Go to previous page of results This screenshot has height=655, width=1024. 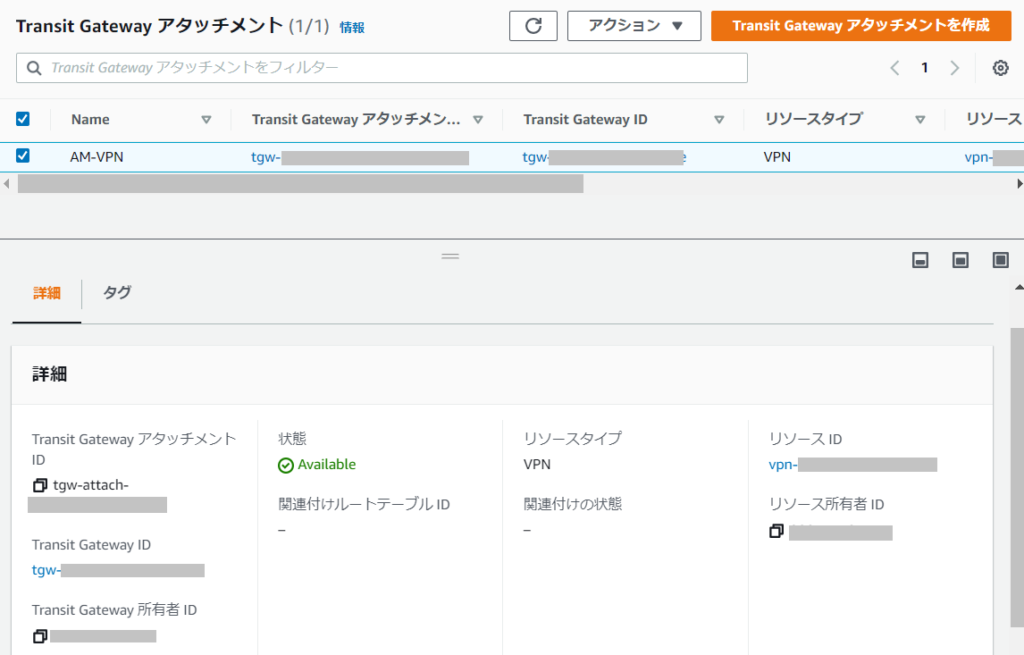[x=895, y=68]
